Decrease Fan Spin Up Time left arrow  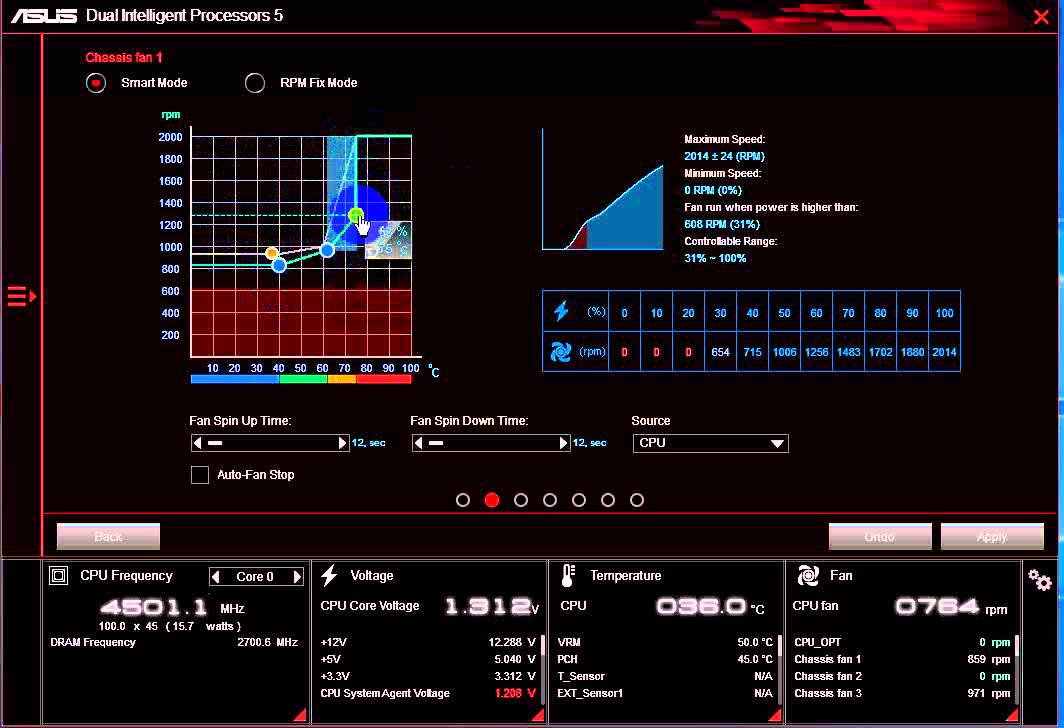pyautogui.click(x=197, y=443)
